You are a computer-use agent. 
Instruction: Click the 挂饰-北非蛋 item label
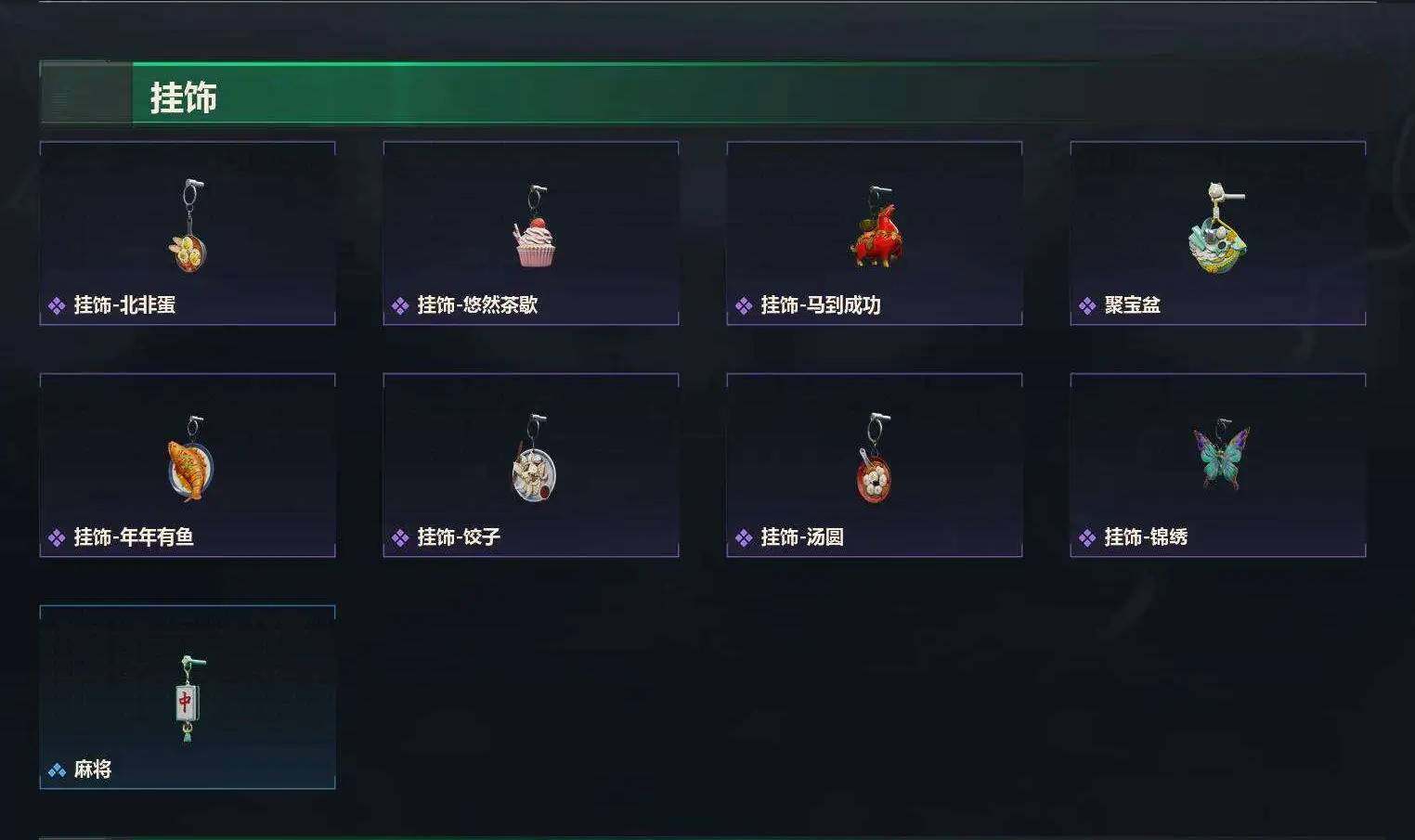(x=124, y=304)
